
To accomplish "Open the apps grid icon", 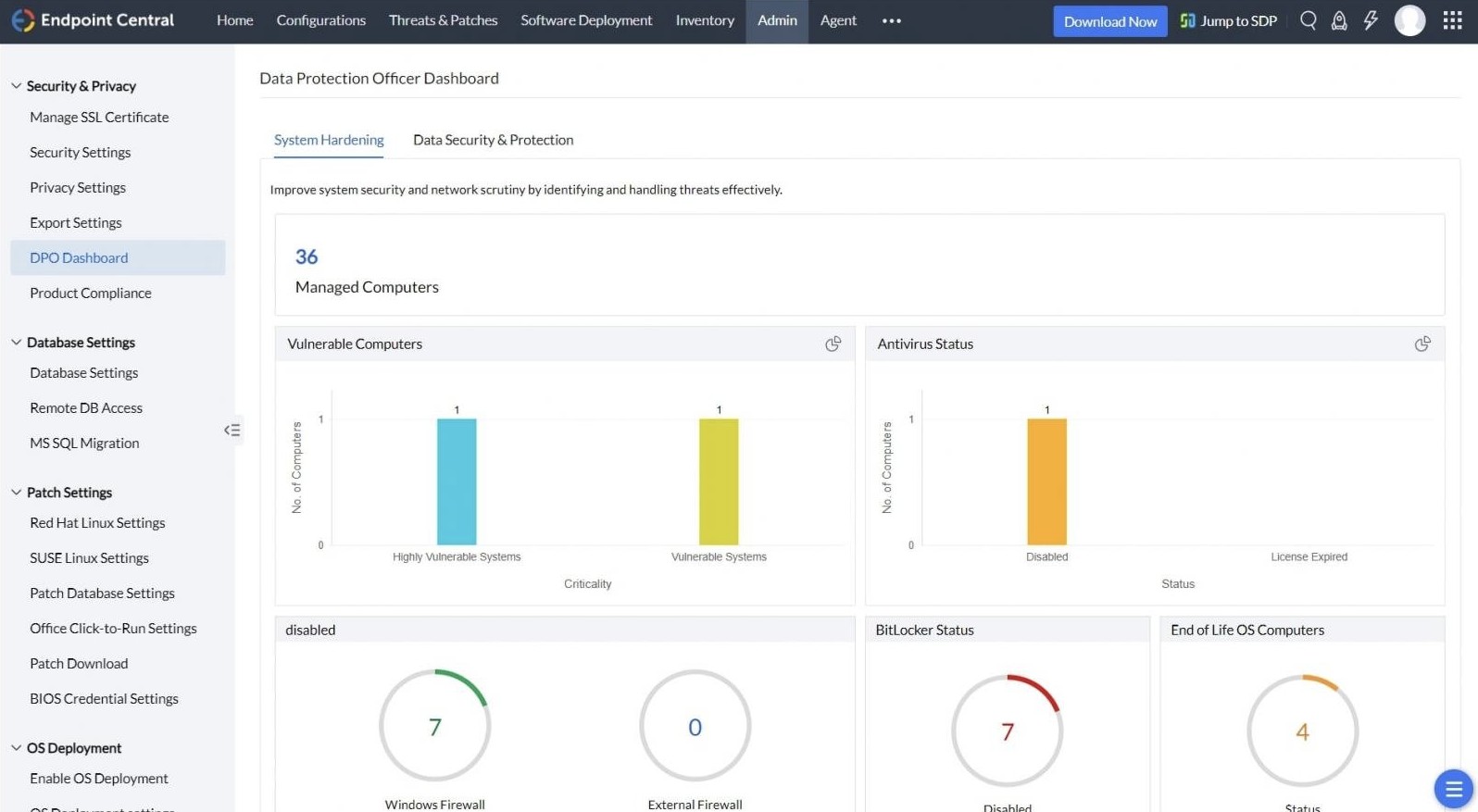I will pos(1452,20).
